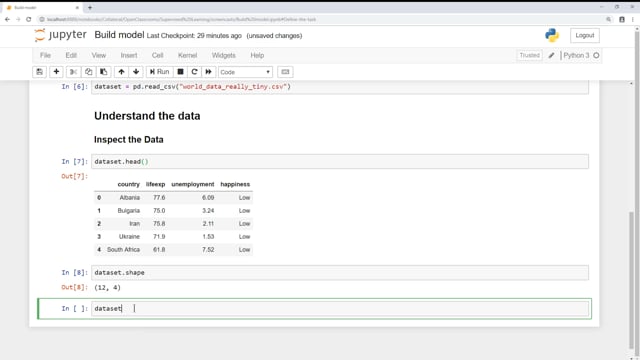This screenshot has width=640, height=360.
Task: Click the active cell containing dataset
Action: tap(340, 309)
